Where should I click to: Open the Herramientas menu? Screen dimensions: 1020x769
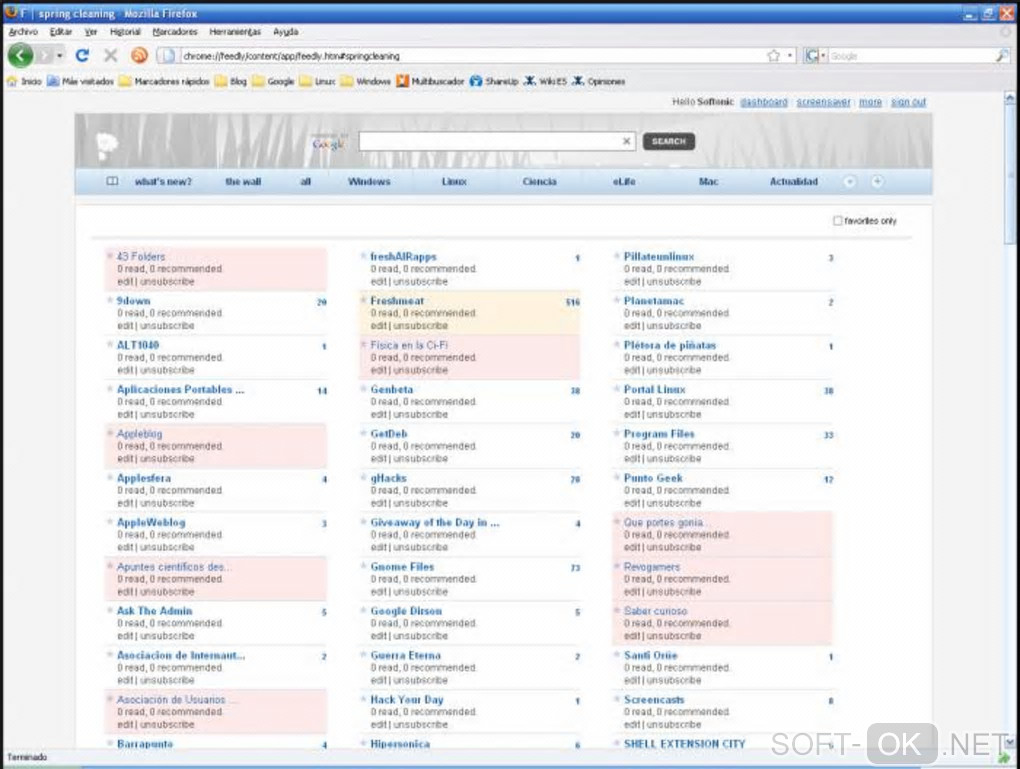(235, 32)
